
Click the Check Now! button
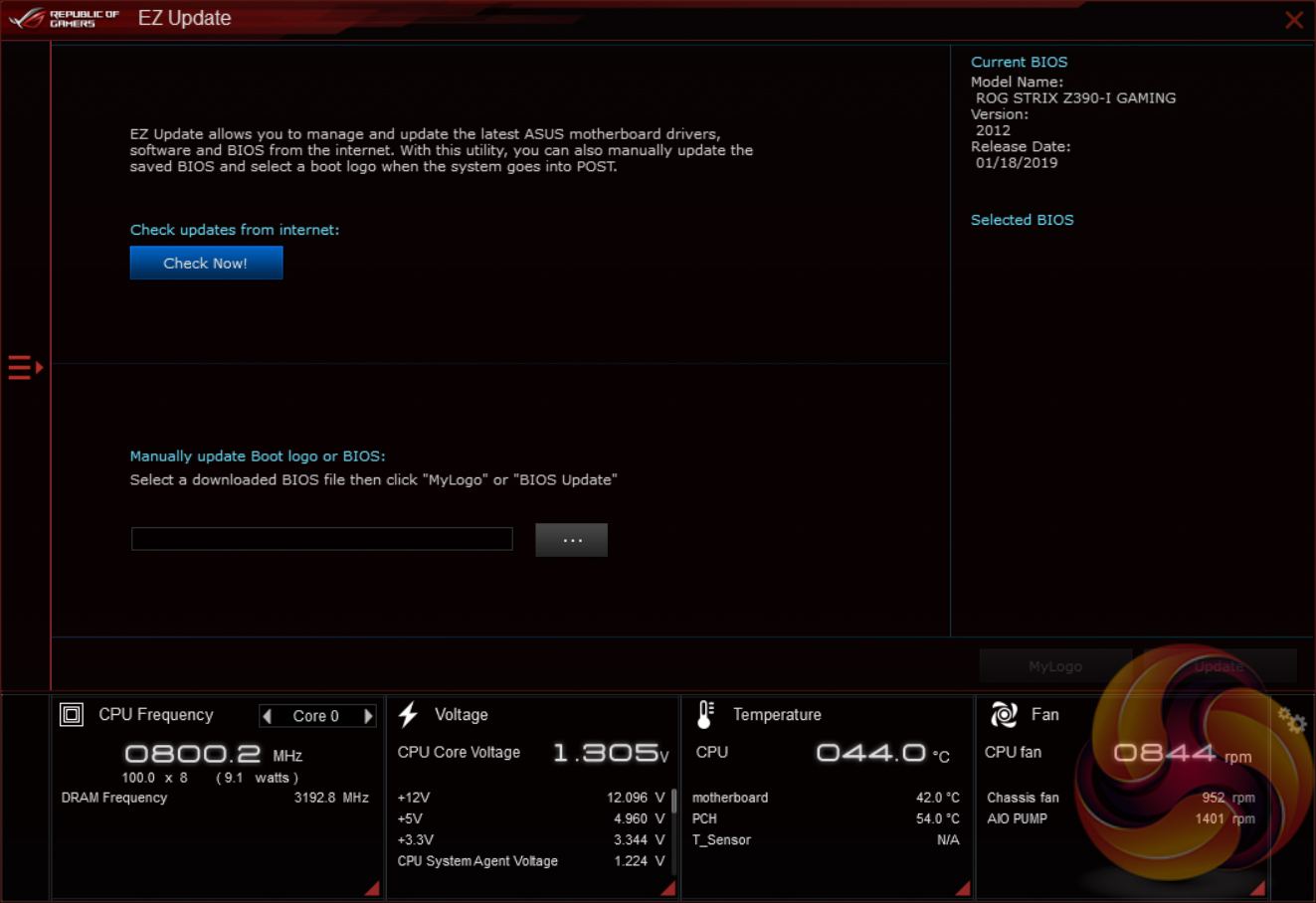click(206, 263)
